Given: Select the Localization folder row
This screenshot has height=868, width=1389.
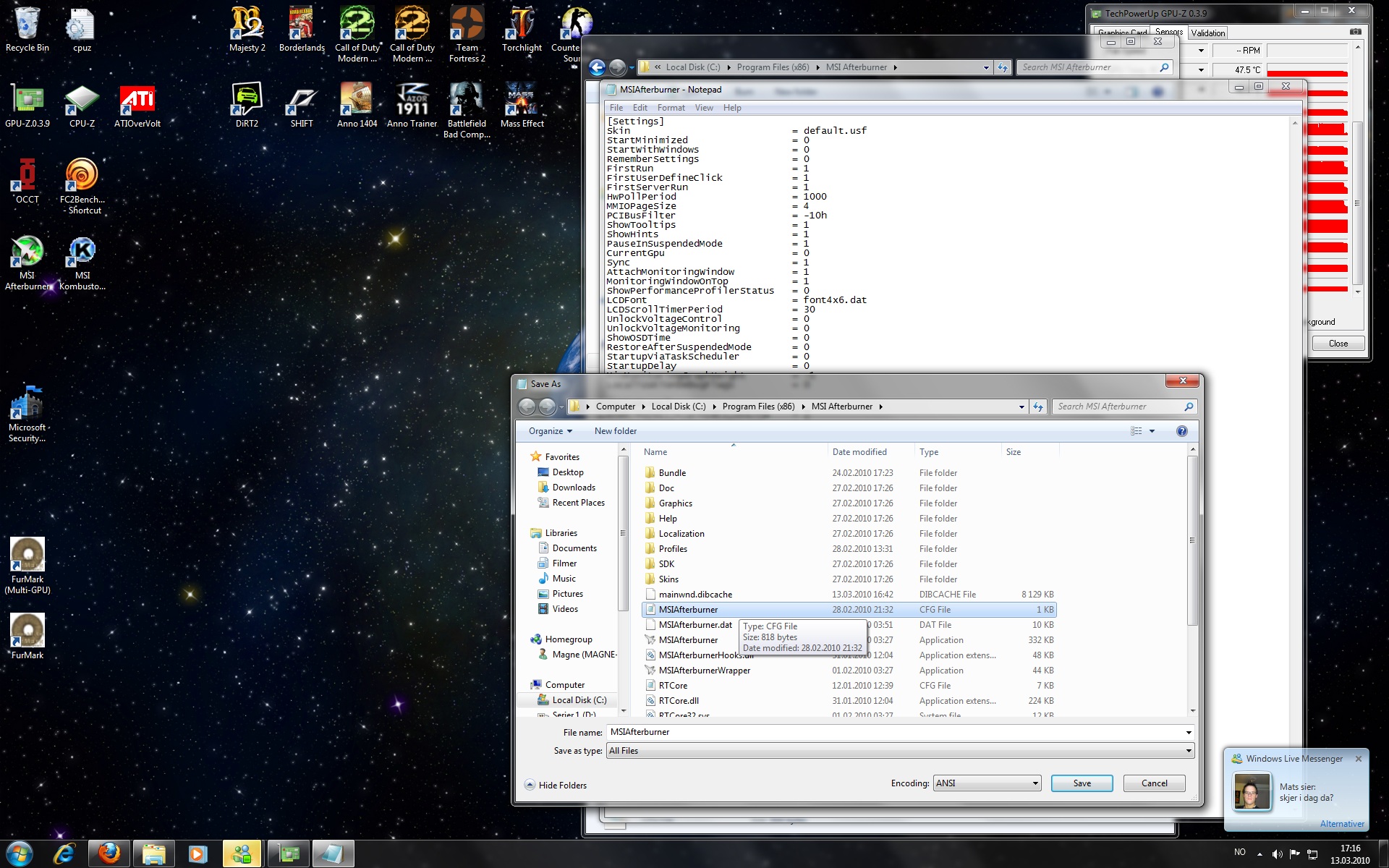Looking at the screenshot, I should pyautogui.click(x=849, y=534).
